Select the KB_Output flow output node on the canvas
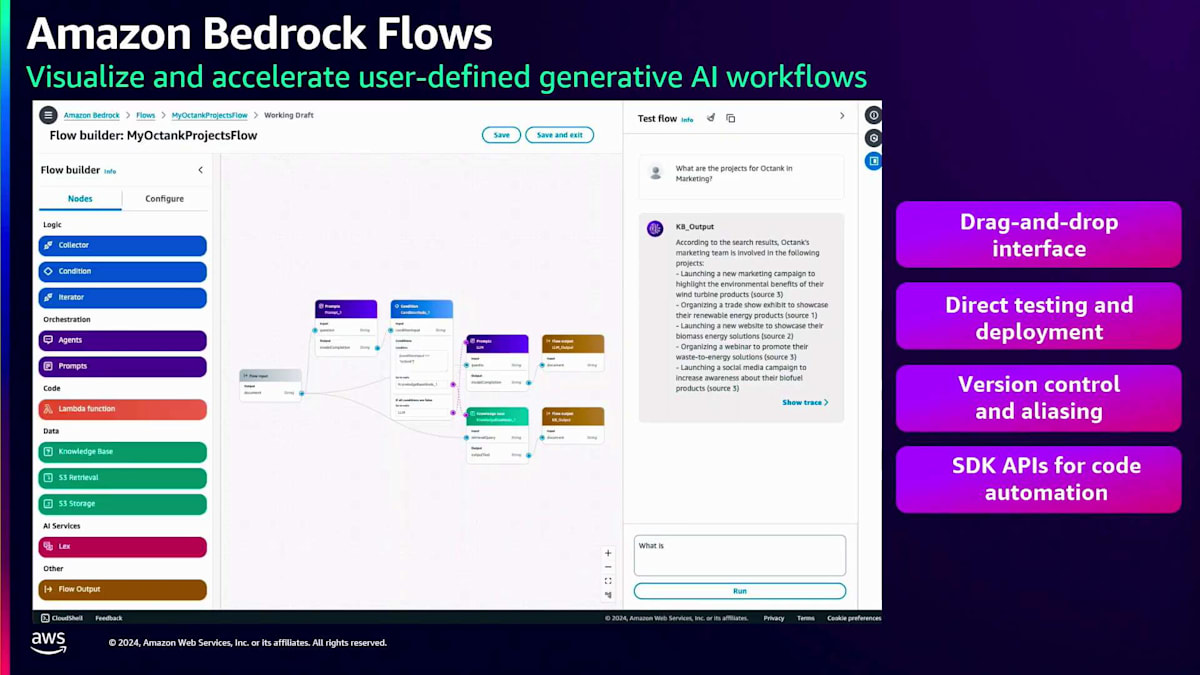The width and height of the screenshot is (1200, 675). [573, 425]
